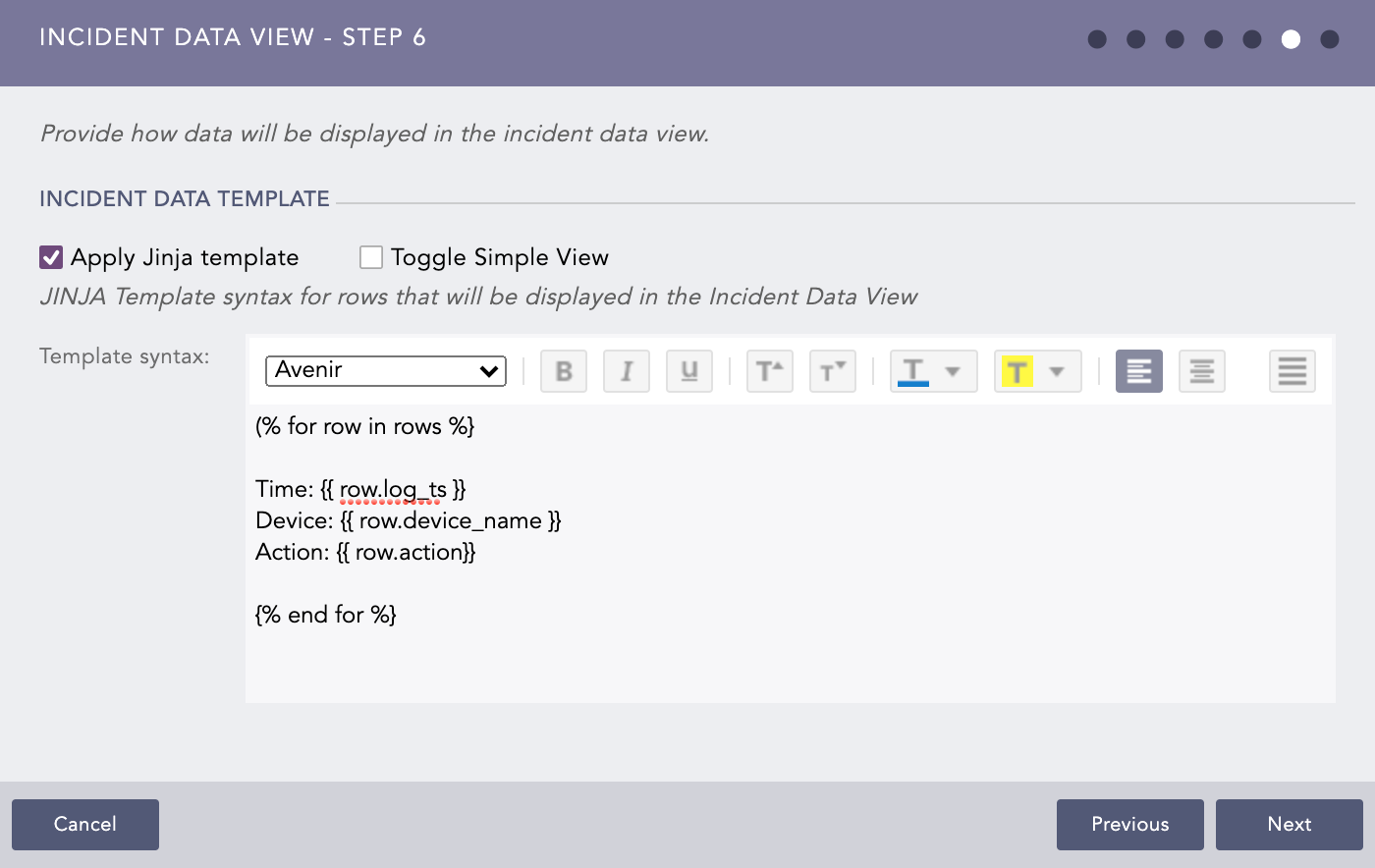Decrease the text size
The width and height of the screenshot is (1375, 868).
[x=832, y=371]
